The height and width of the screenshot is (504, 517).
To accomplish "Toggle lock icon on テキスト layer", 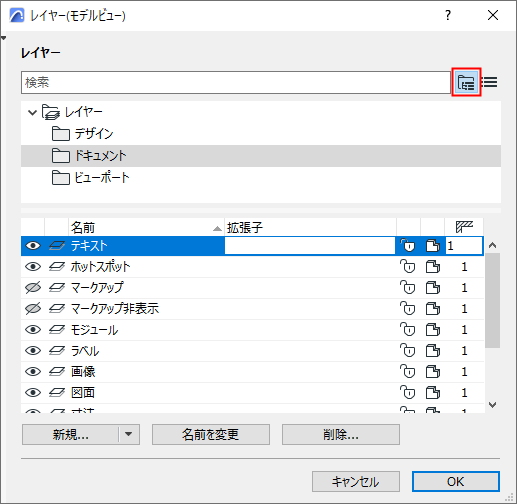I will click(x=408, y=246).
